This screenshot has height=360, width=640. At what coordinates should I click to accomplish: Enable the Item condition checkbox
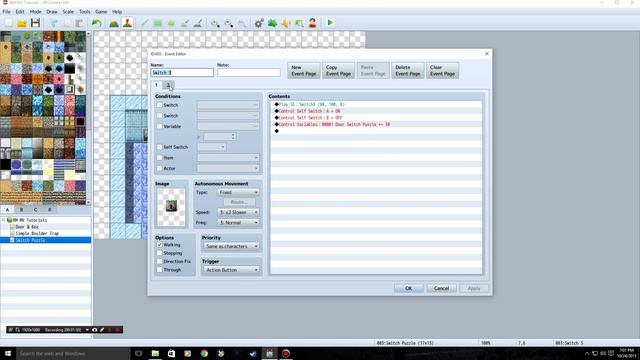tap(160, 158)
